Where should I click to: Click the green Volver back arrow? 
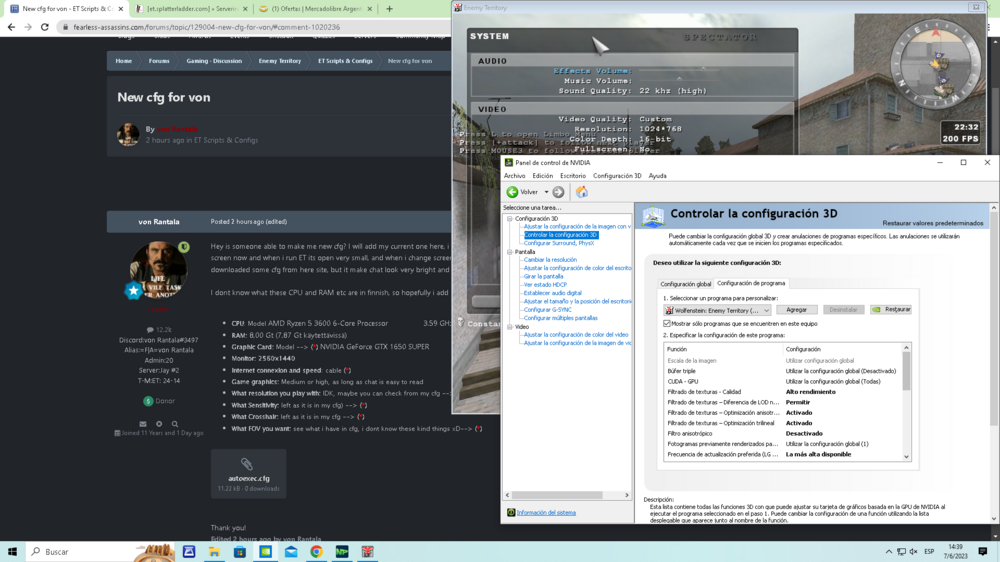(x=512, y=192)
